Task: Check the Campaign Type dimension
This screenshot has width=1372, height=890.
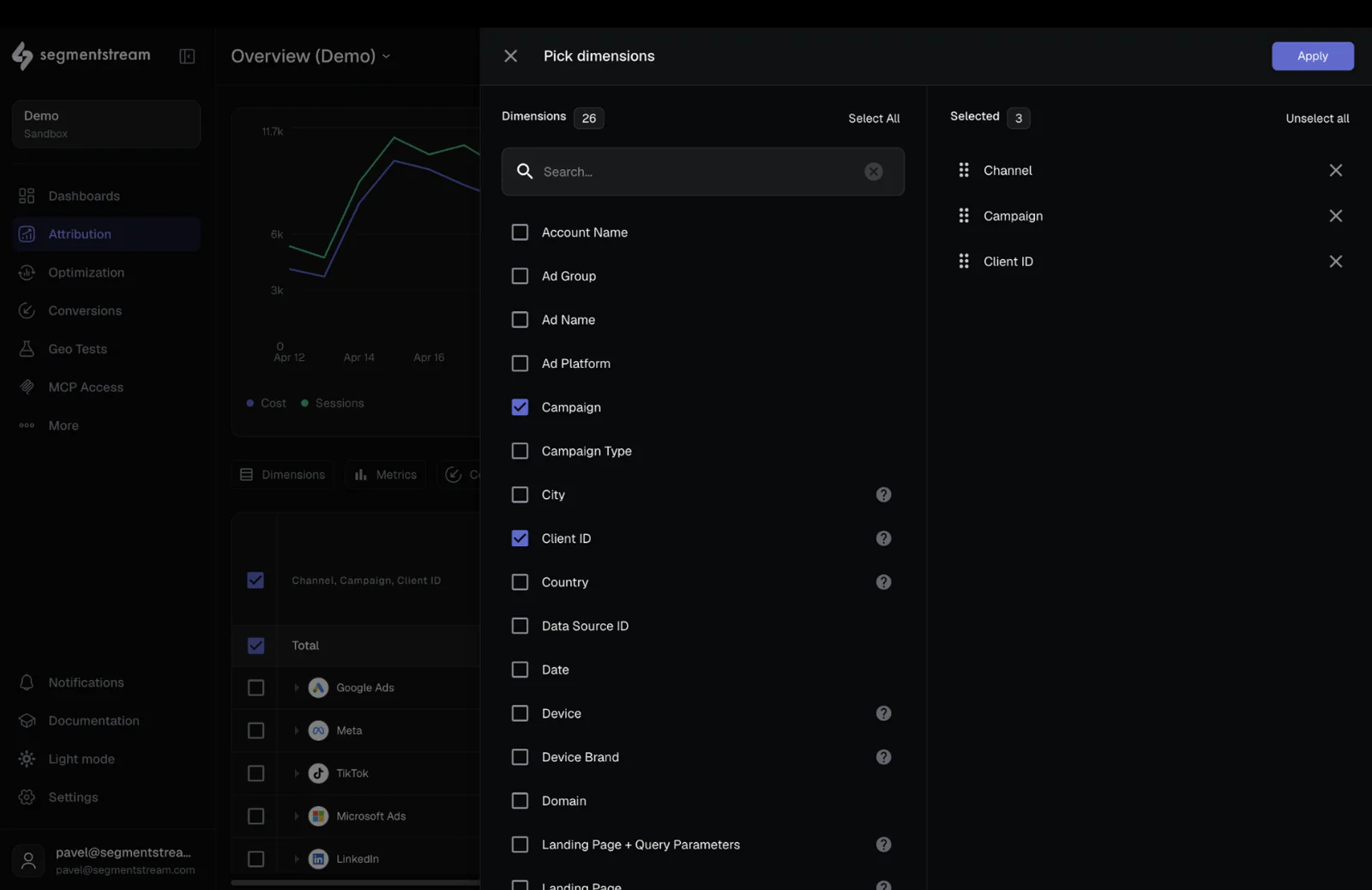Action: [x=520, y=451]
